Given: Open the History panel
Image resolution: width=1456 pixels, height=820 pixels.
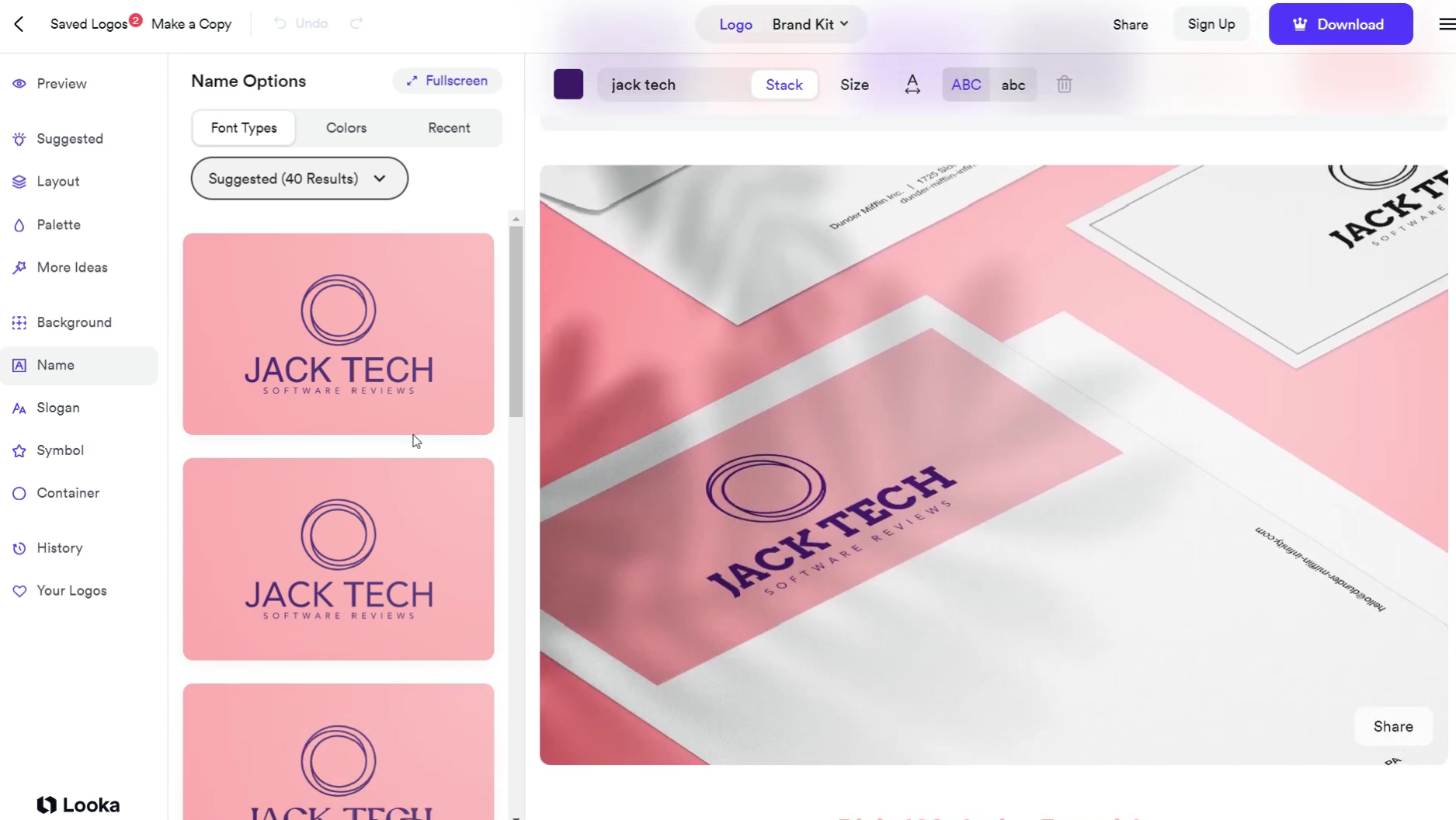Looking at the screenshot, I should (59, 547).
